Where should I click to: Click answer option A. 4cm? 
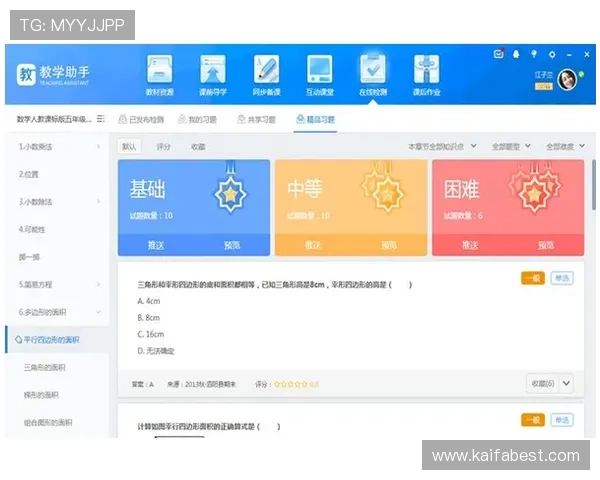148,301
